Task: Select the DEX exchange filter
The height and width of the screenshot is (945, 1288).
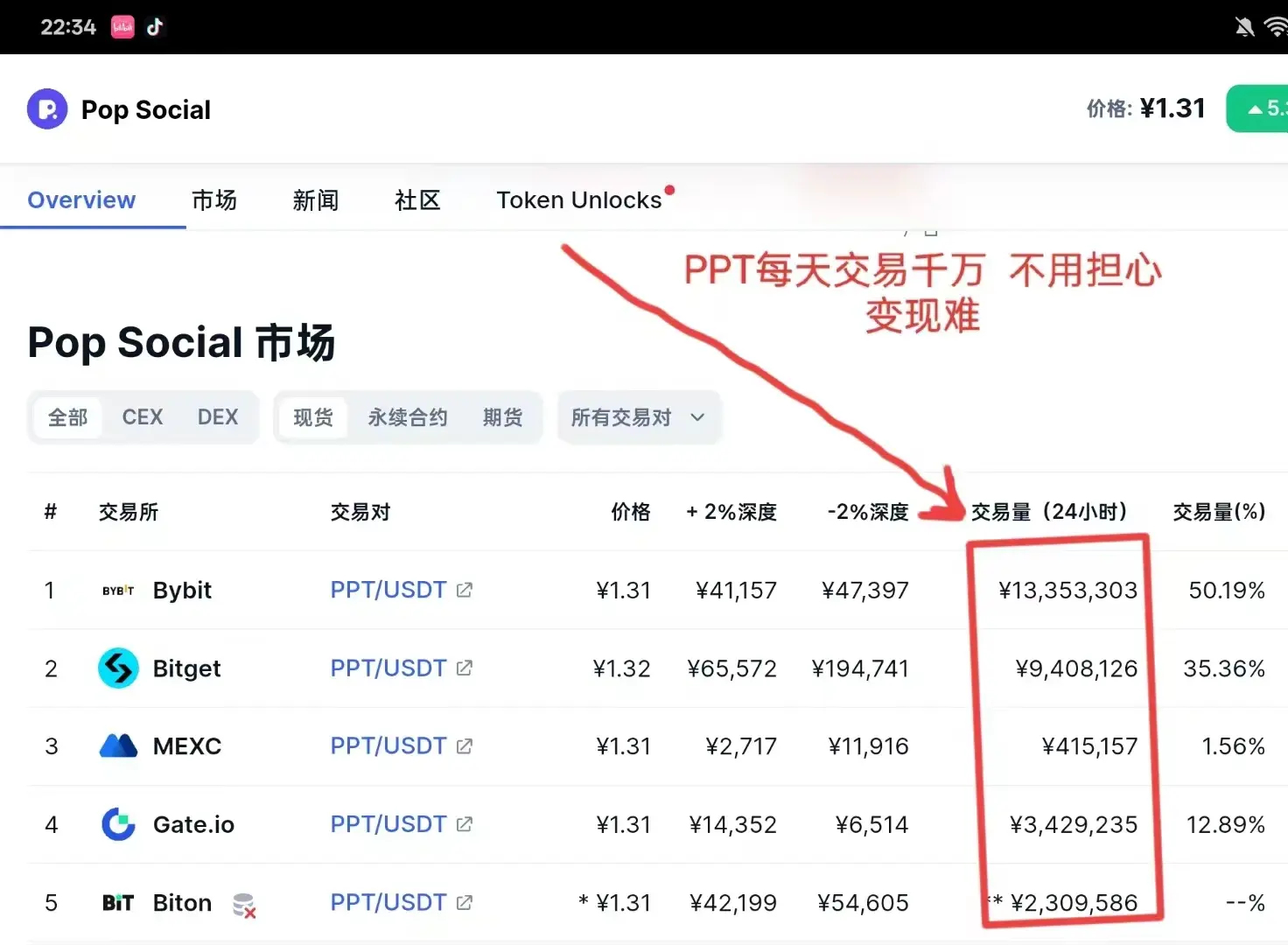Action: click(218, 417)
